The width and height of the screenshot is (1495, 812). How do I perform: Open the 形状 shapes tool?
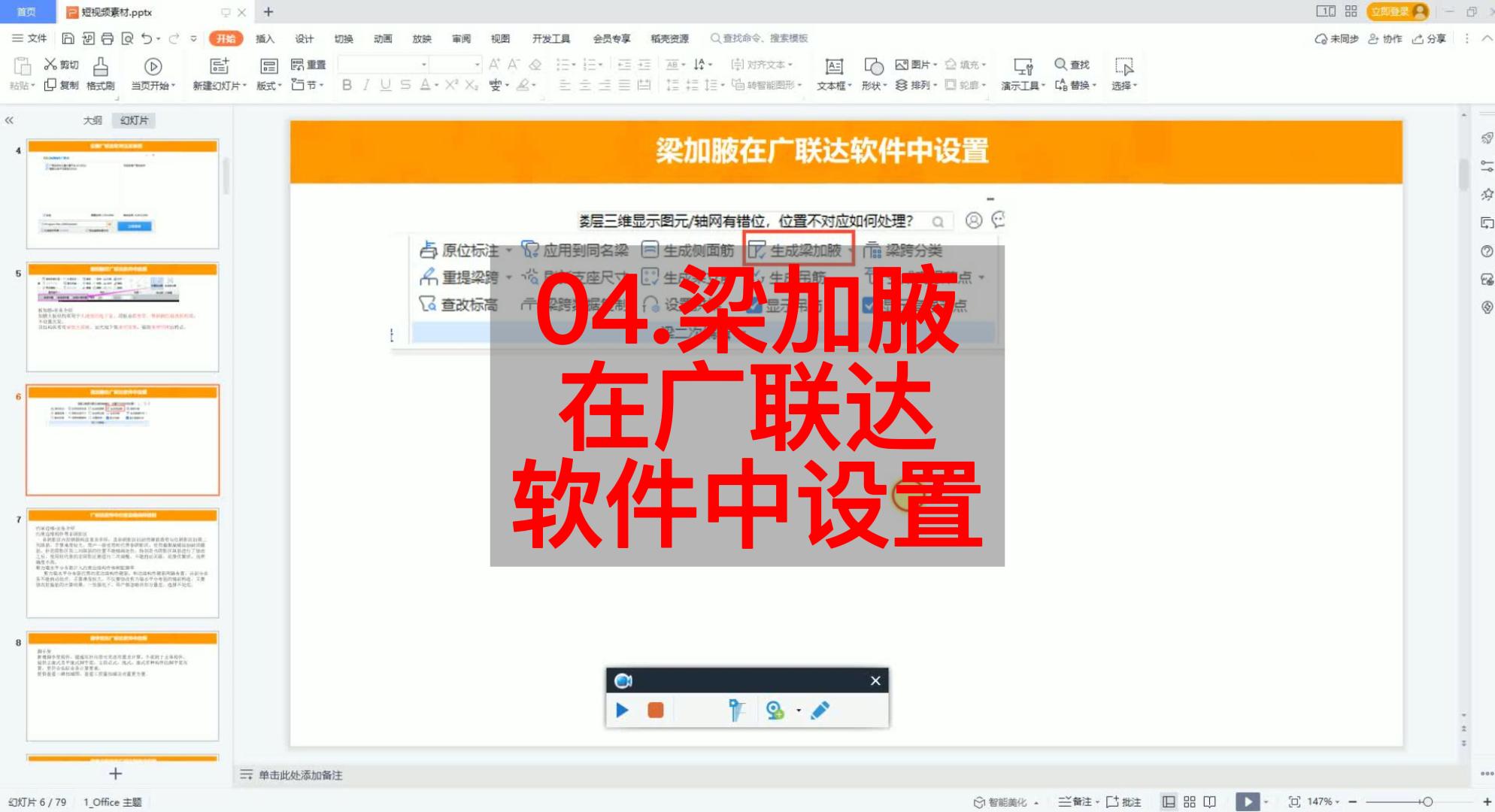pos(873,74)
